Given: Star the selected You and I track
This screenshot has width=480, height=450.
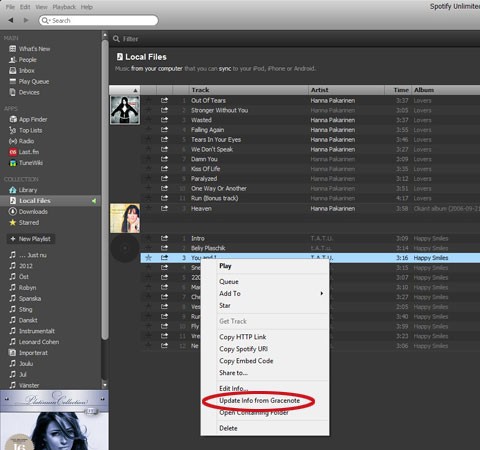Looking at the screenshot, I should (149, 258).
